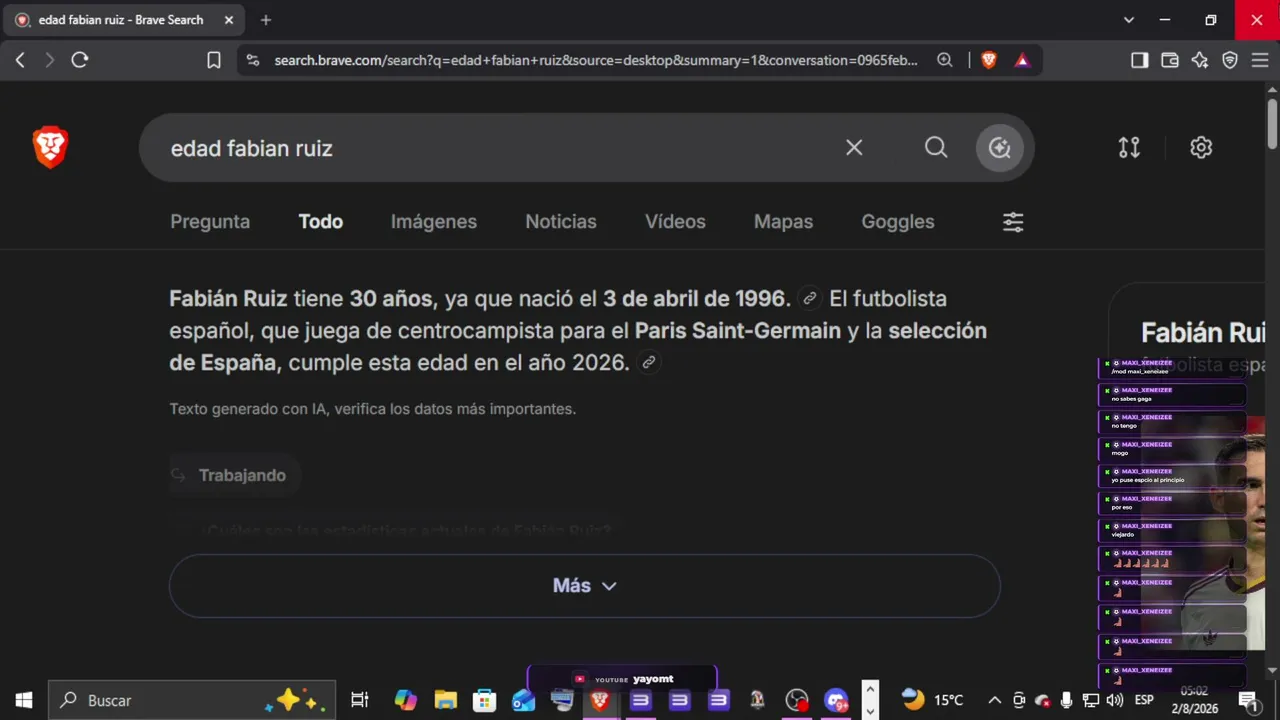Open the zoom indicator in address bar
Viewport: 1280px width, 720px height.
click(x=945, y=60)
